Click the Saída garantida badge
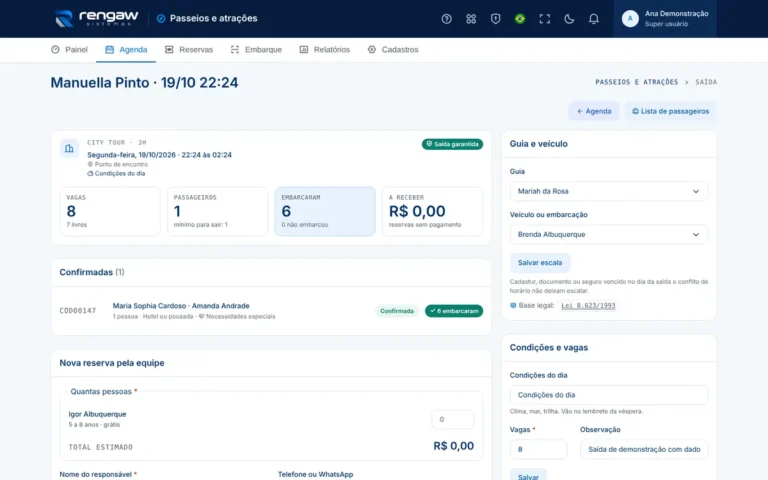The height and width of the screenshot is (480, 768). pos(453,144)
